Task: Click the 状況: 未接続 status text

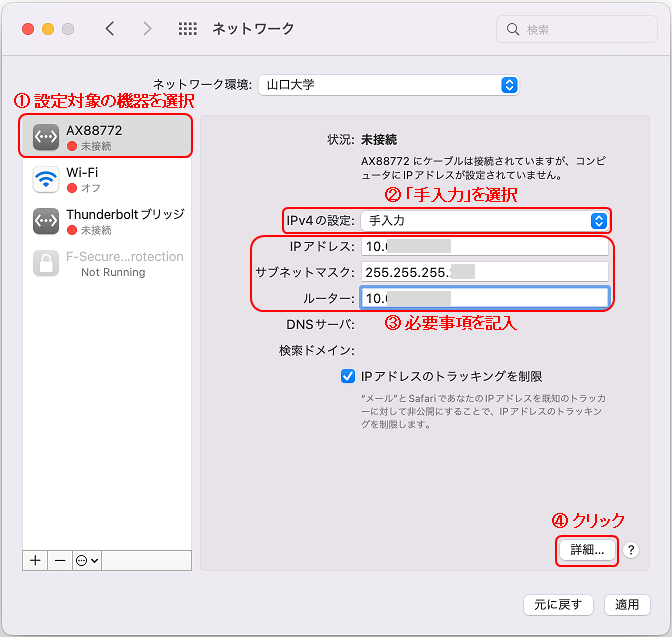Action: tap(362, 139)
